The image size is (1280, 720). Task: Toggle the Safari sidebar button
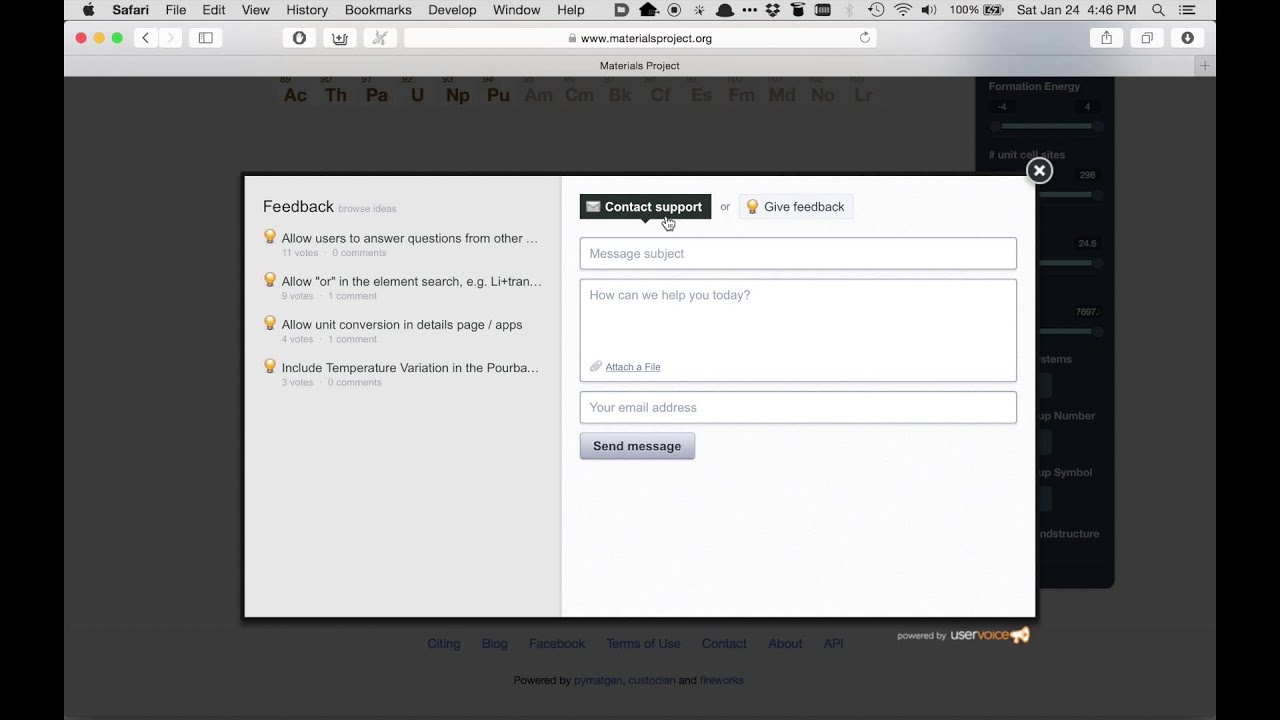205,38
